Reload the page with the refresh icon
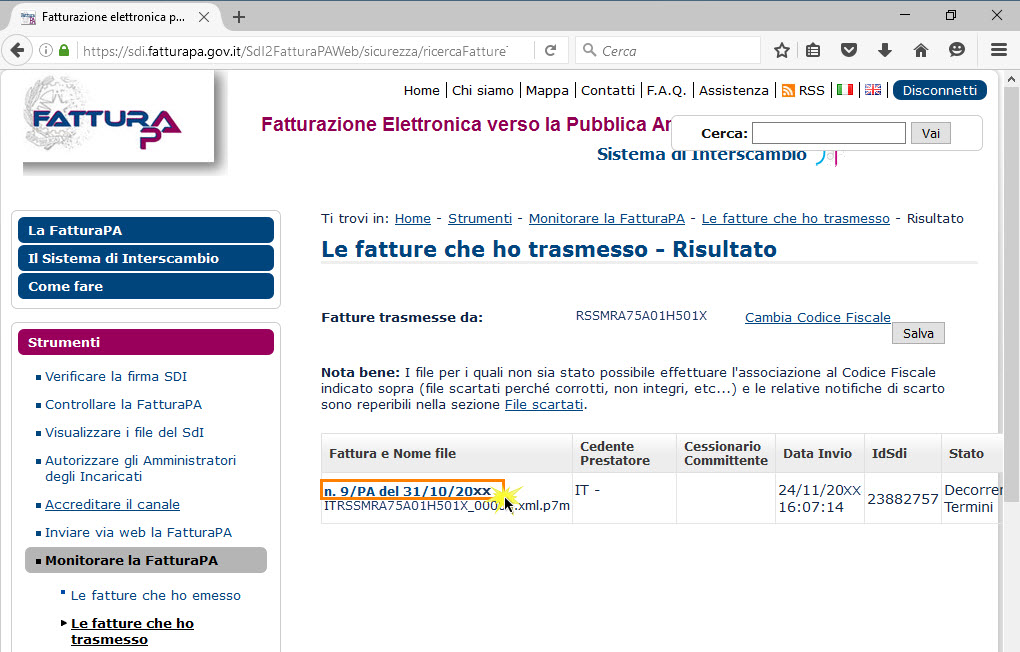The image size is (1020, 652). (550, 50)
